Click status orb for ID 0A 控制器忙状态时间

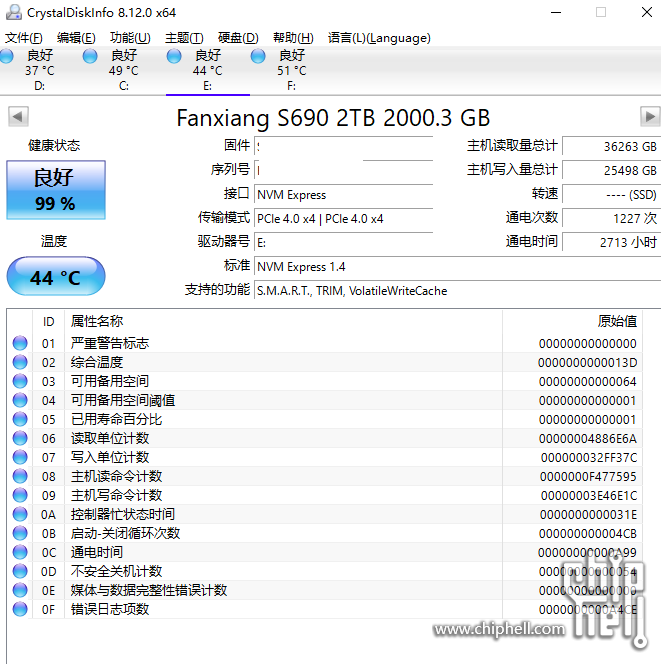[x=20, y=514]
